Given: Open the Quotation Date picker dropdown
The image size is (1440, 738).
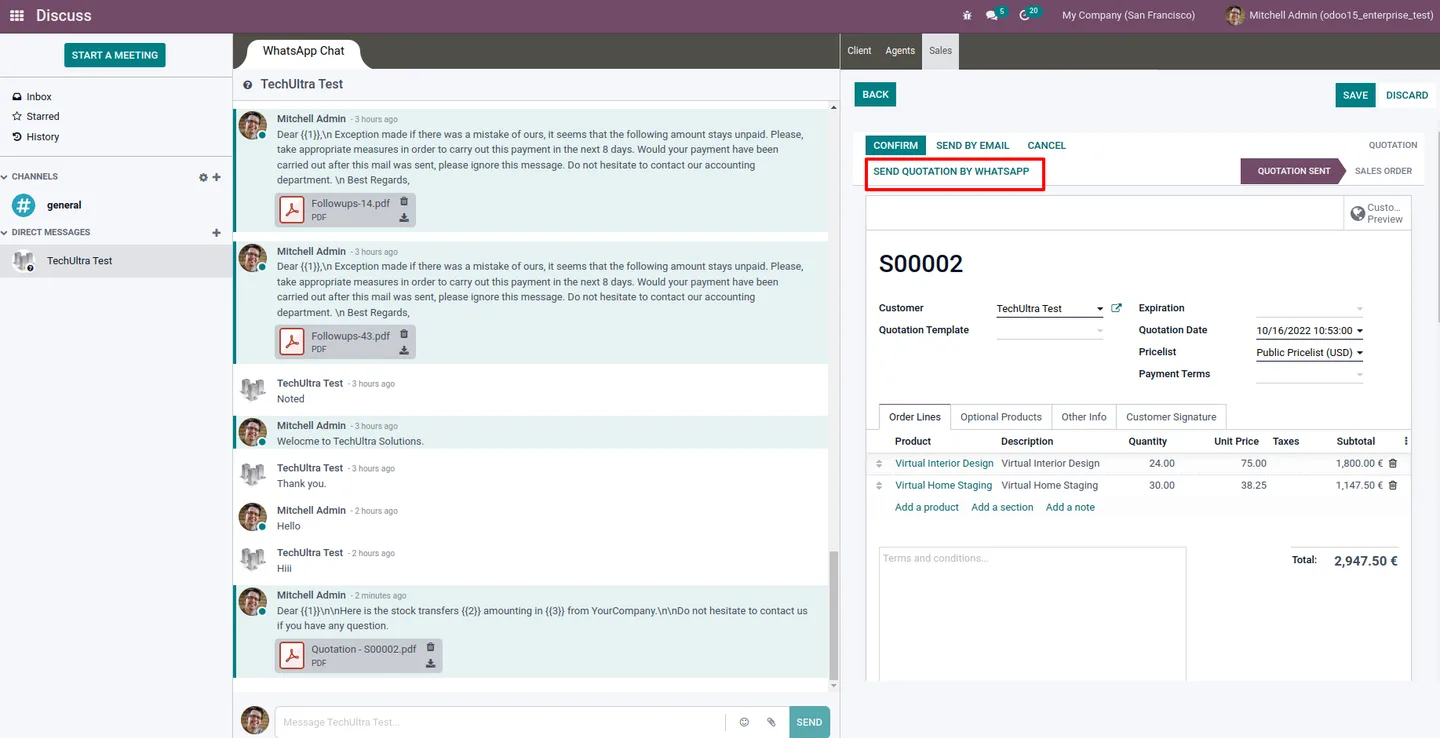Looking at the screenshot, I should pyautogui.click(x=1310, y=330).
